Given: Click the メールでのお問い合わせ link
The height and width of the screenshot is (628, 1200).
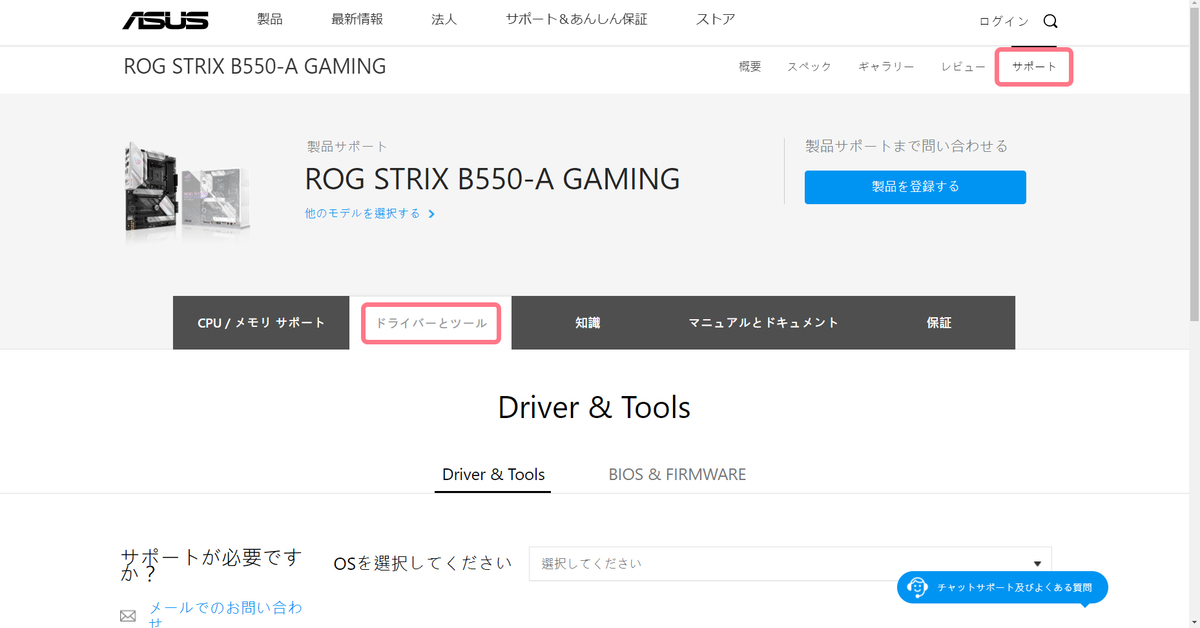Looking at the screenshot, I should [x=225, y=614].
